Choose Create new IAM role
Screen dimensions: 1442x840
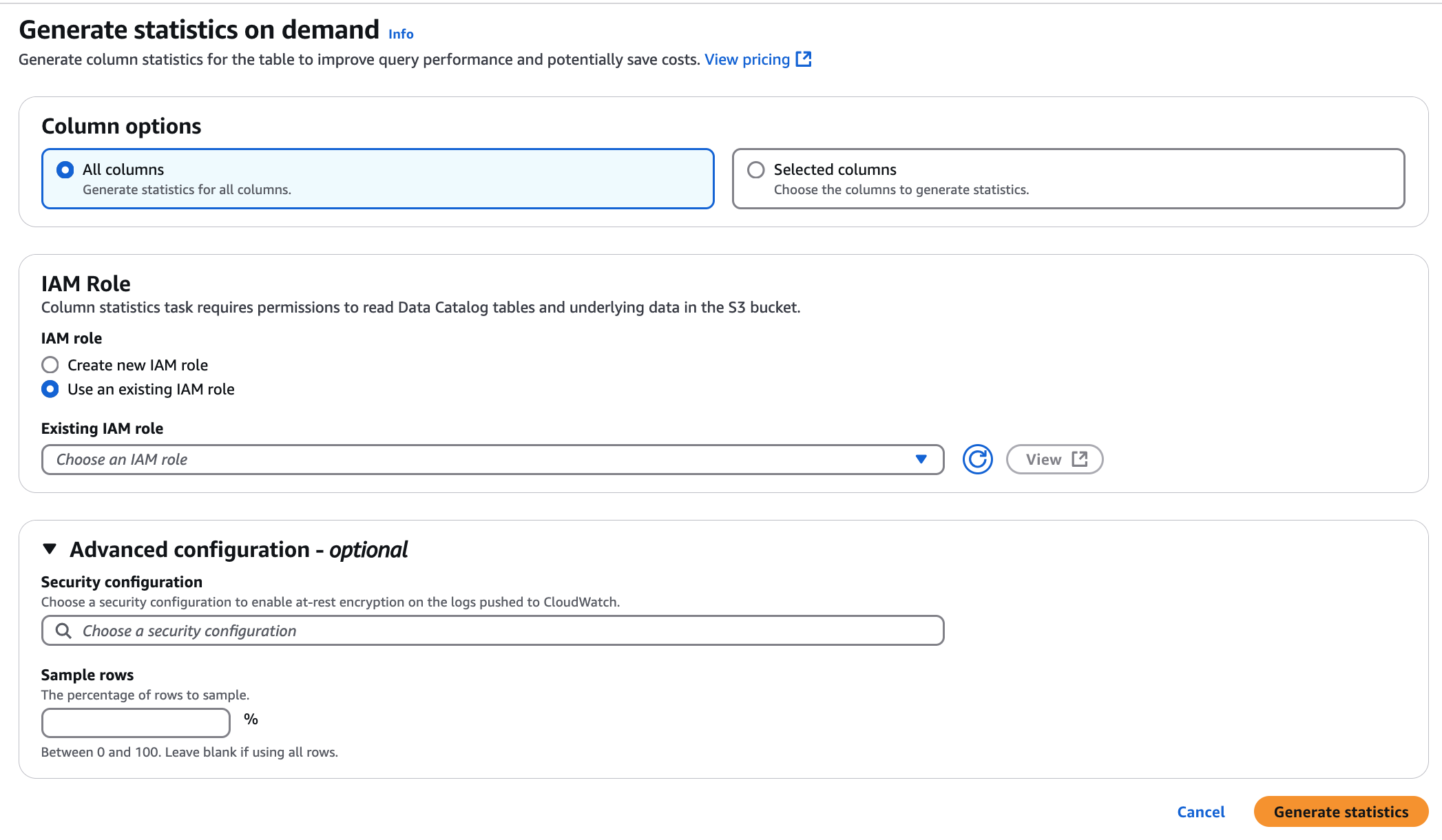50,365
